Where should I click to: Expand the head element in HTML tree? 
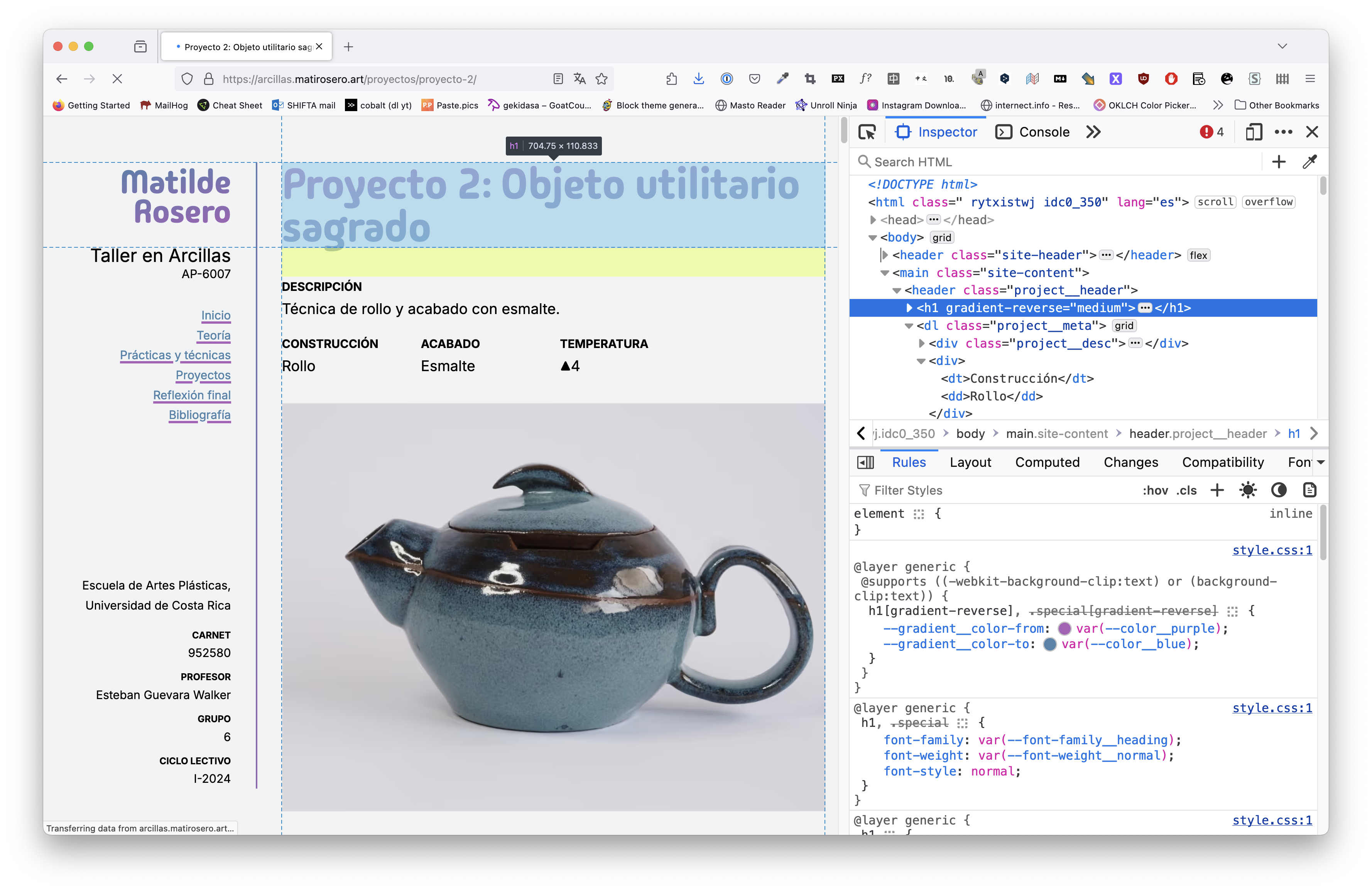coord(873,220)
